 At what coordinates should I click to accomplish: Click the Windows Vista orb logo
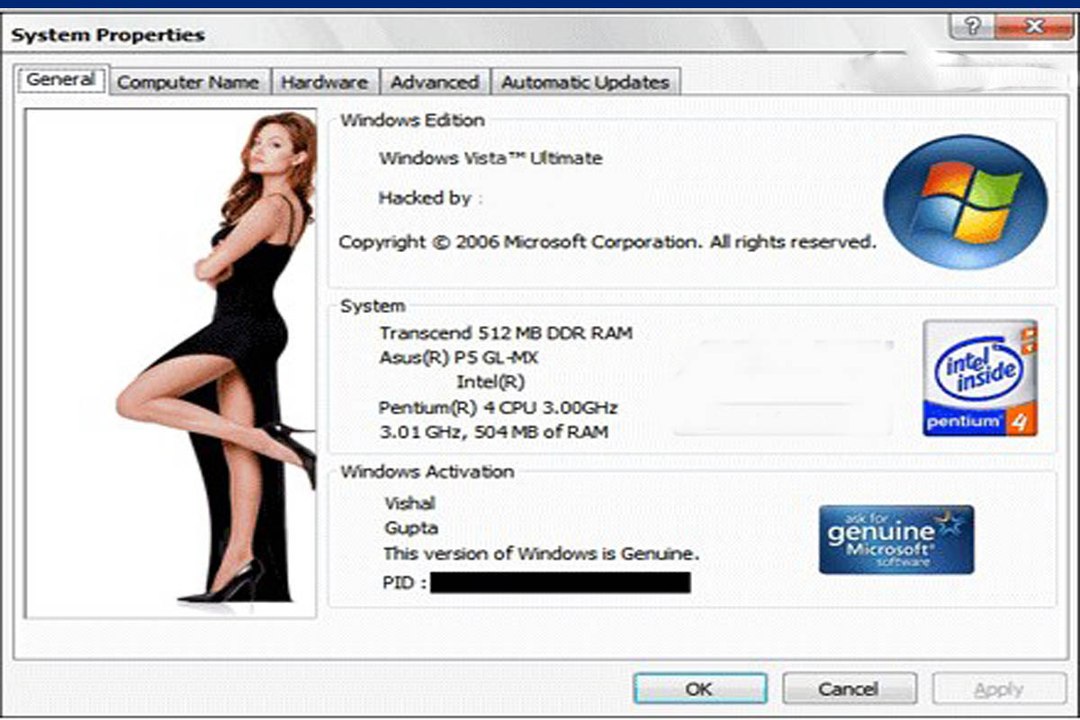point(965,201)
